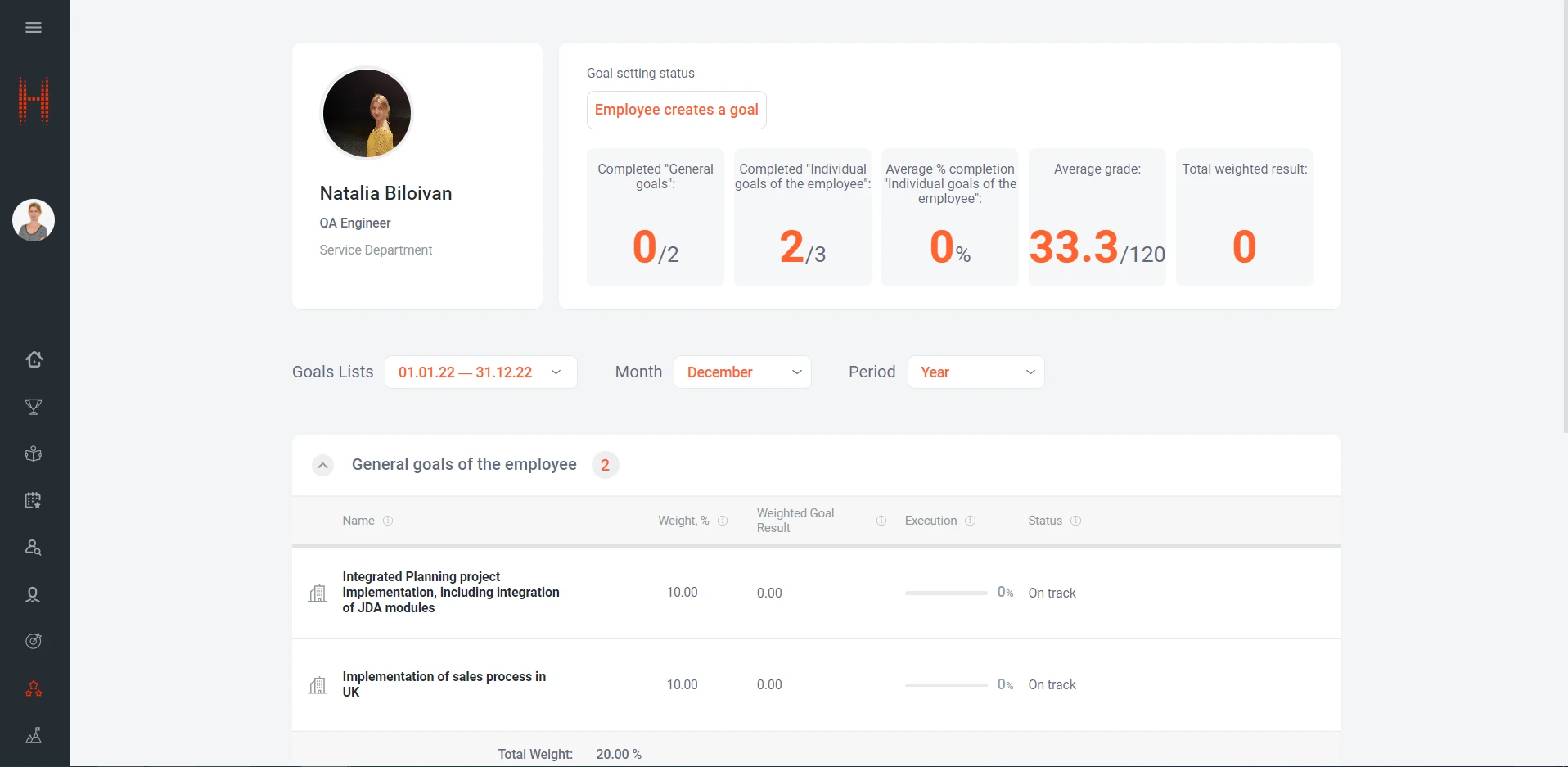This screenshot has height=767, width=1568.
Task: Click the H logo in sidebar
Action: pyautogui.click(x=34, y=101)
